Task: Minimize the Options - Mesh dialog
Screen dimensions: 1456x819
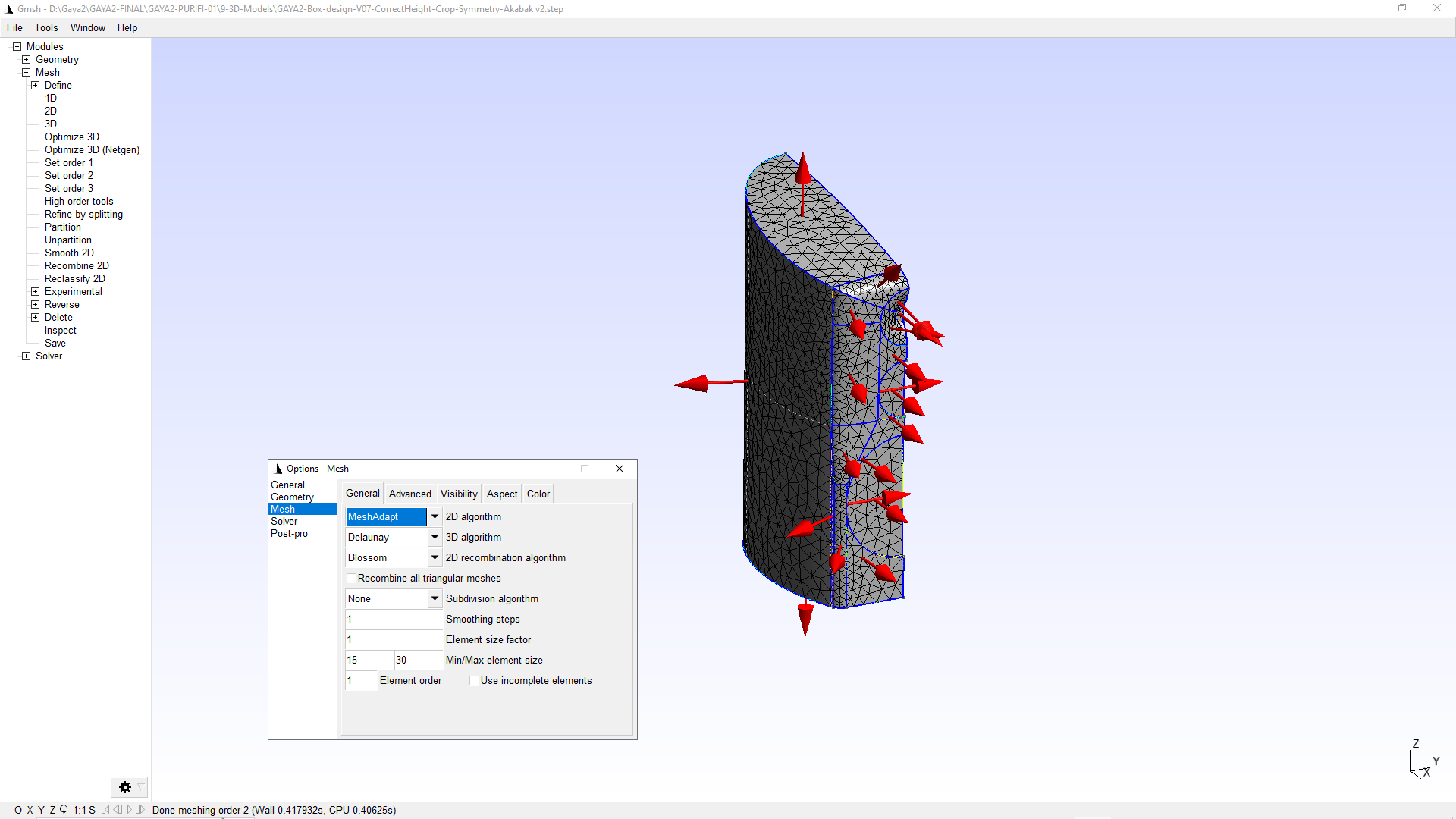Action: (x=551, y=469)
